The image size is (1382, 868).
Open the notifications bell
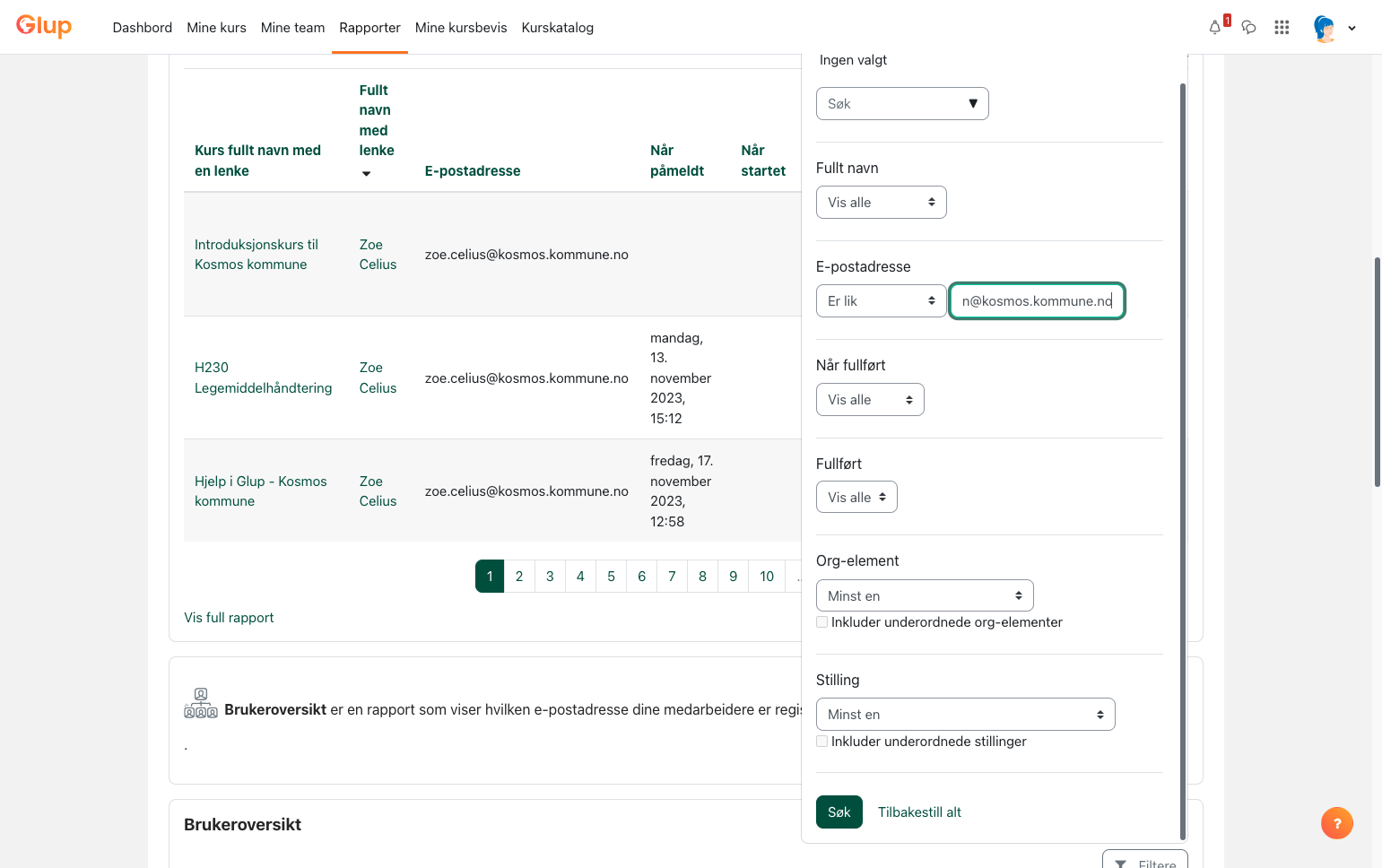1215,27
